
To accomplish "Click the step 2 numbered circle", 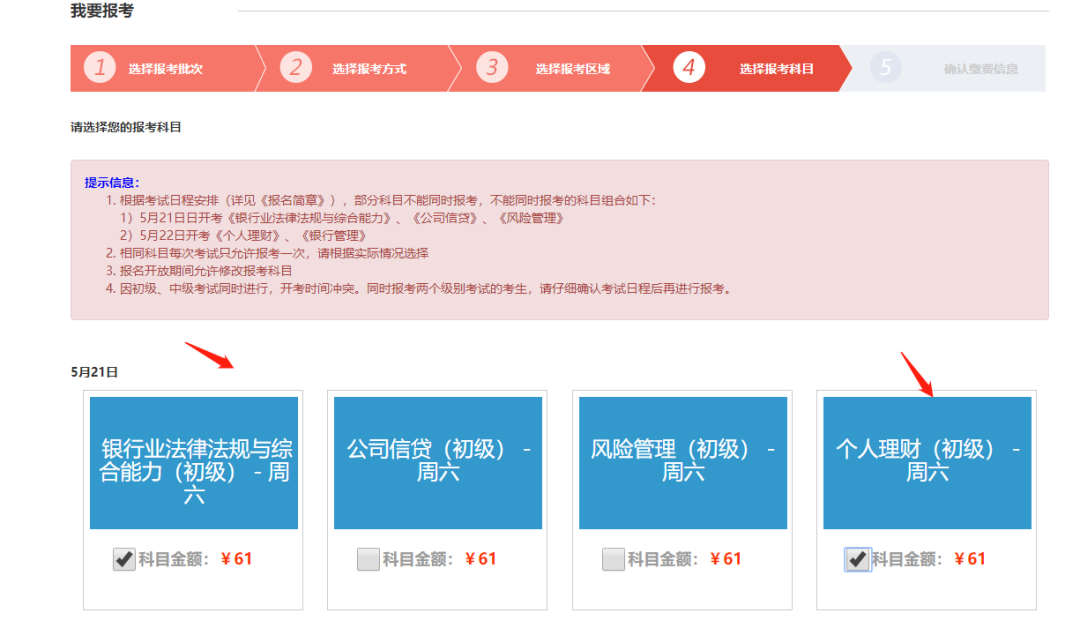I will coord(296,68).
